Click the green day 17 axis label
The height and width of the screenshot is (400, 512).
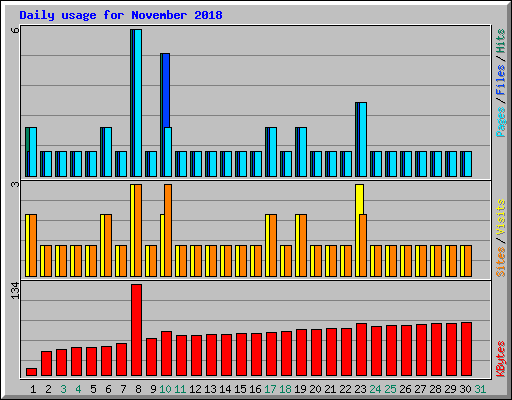click(270, 389)
